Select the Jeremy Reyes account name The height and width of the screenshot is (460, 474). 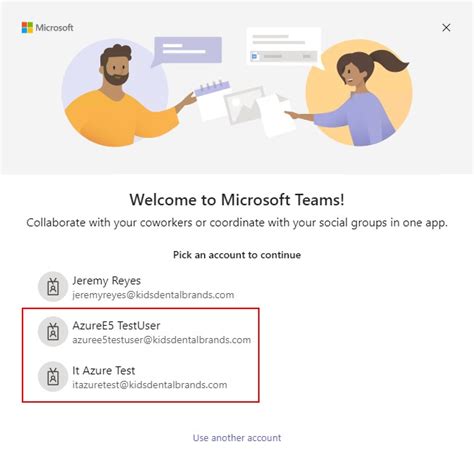click(106, 281)
